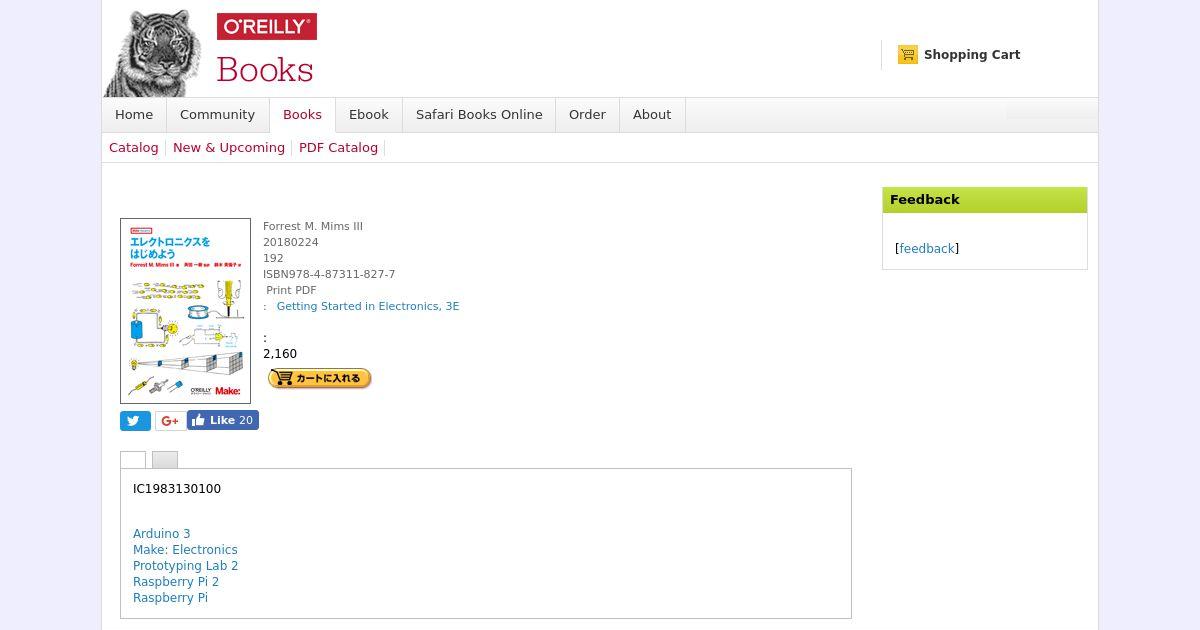Screen dimensions: 1200x630
Task: Like the book with the Facebook Like button
Action: [x=223, y=420]
